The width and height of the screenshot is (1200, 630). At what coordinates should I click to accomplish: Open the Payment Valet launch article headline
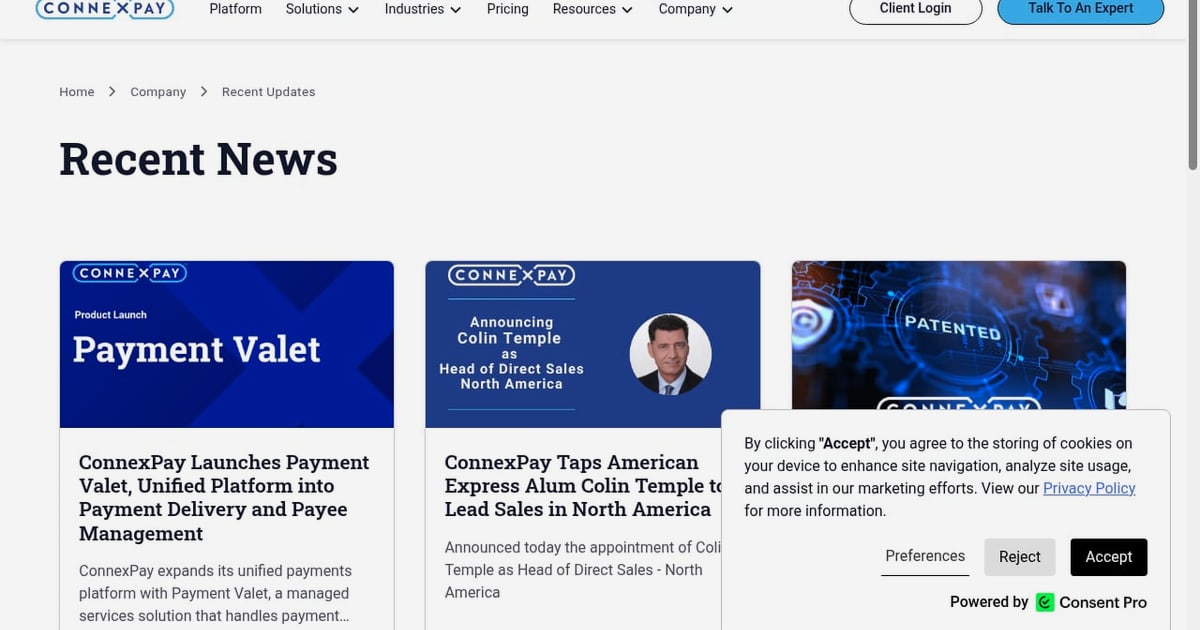pos(224,498)
